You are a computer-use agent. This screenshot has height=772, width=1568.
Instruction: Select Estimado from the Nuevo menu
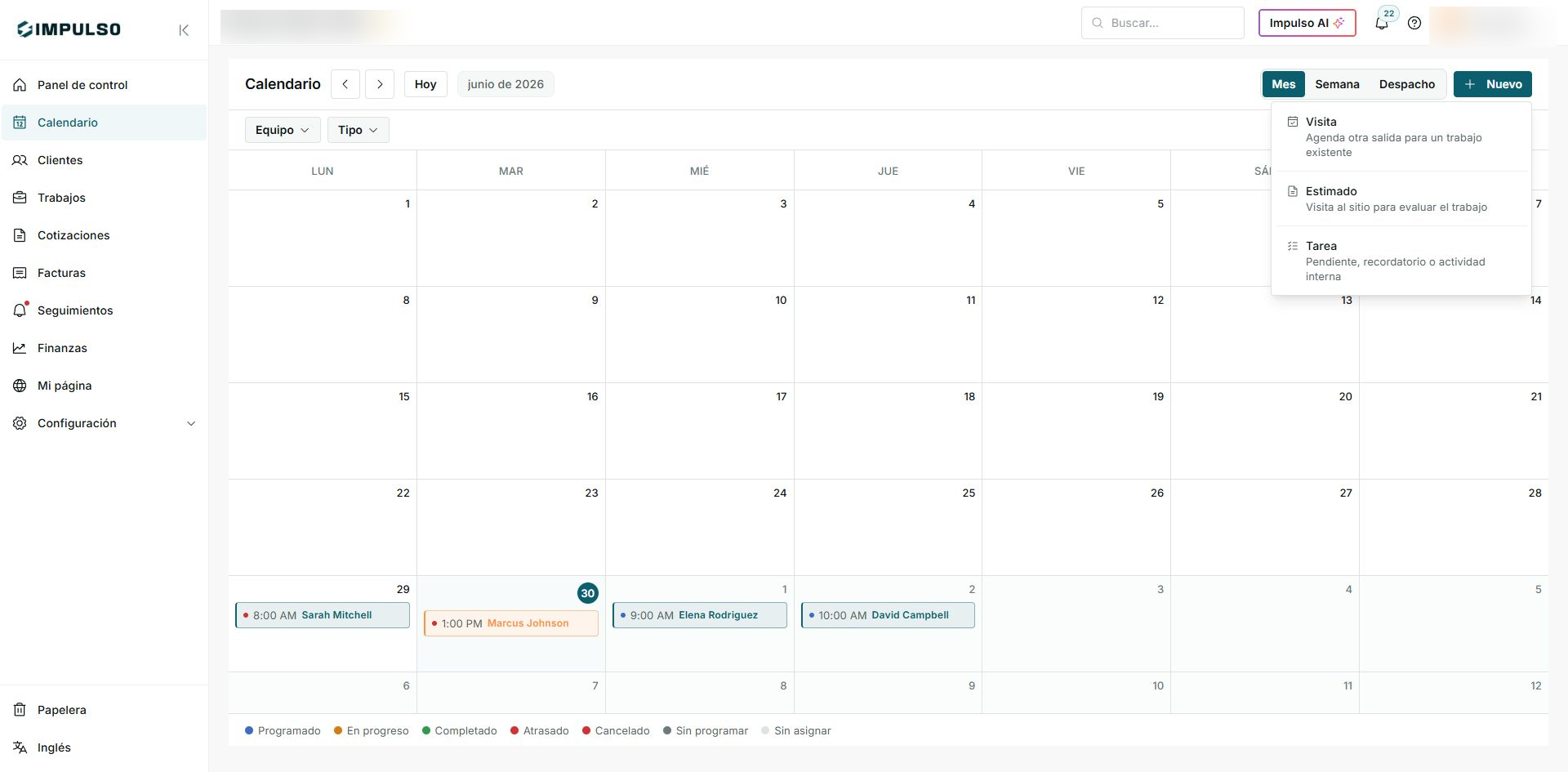coord(1401,199)
